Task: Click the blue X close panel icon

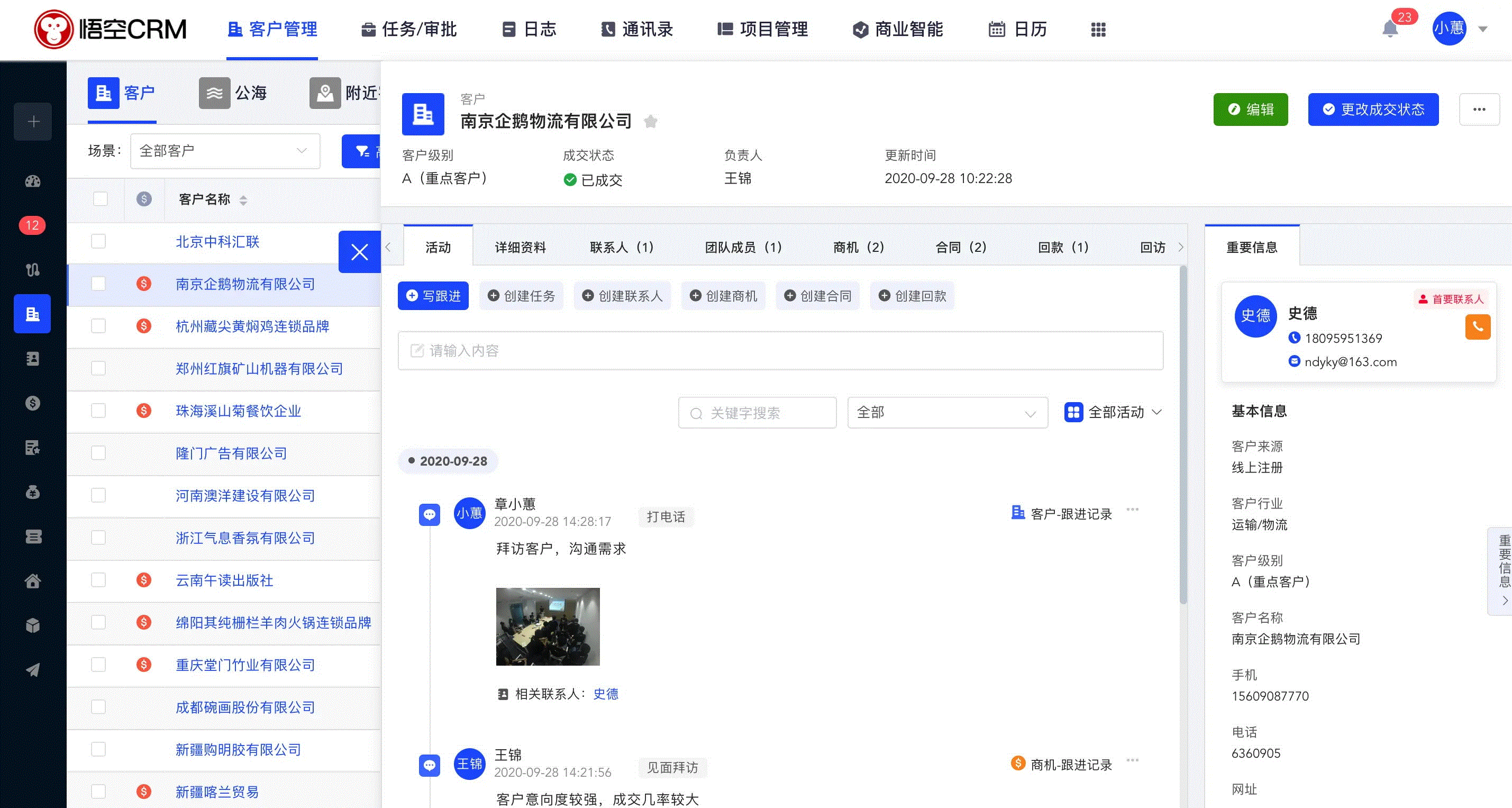Action: [359, 252]
